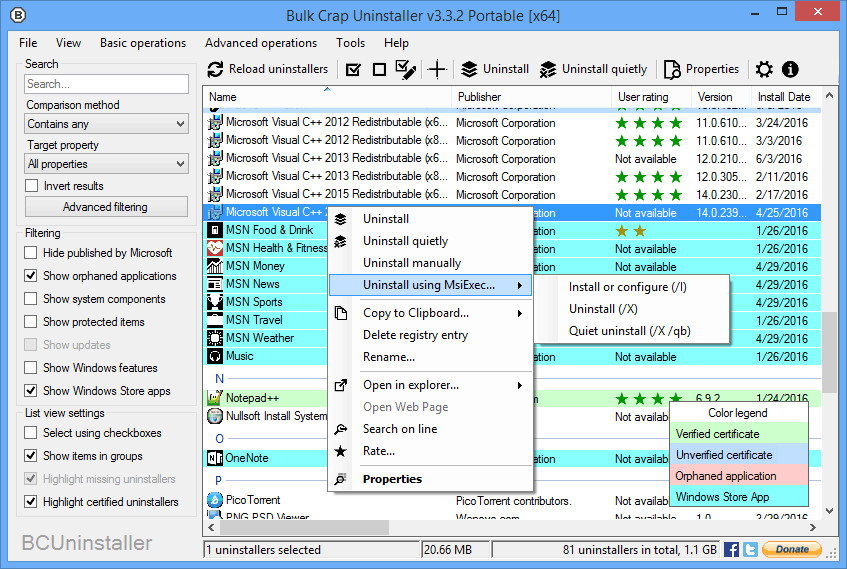Check the Invert results option
The image size is (847, 569).
coord(32,186)
